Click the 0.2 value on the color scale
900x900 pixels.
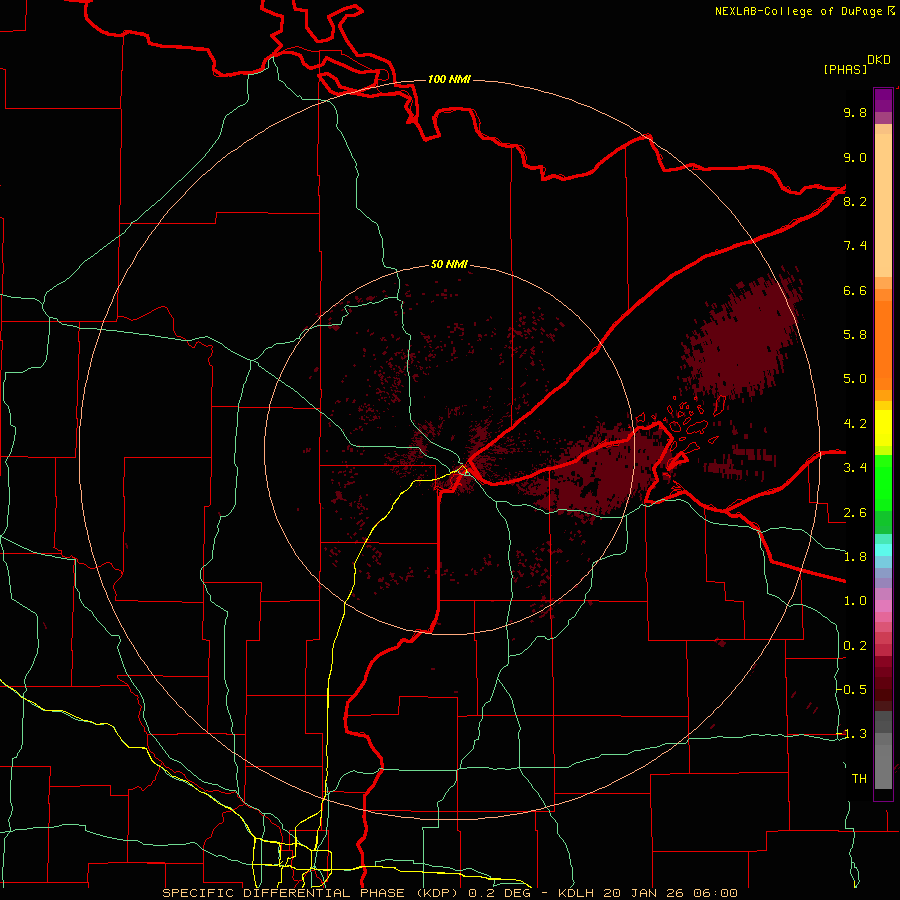pos(855,646)
